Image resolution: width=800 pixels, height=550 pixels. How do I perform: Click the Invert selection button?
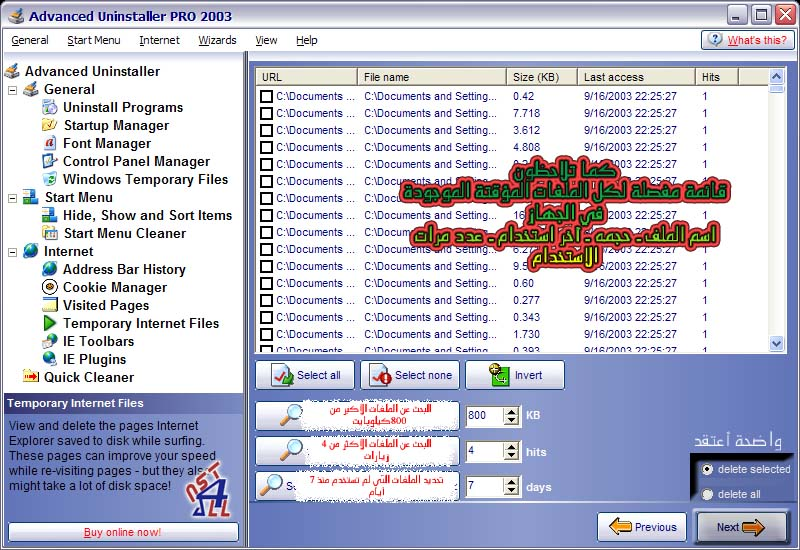515,375
